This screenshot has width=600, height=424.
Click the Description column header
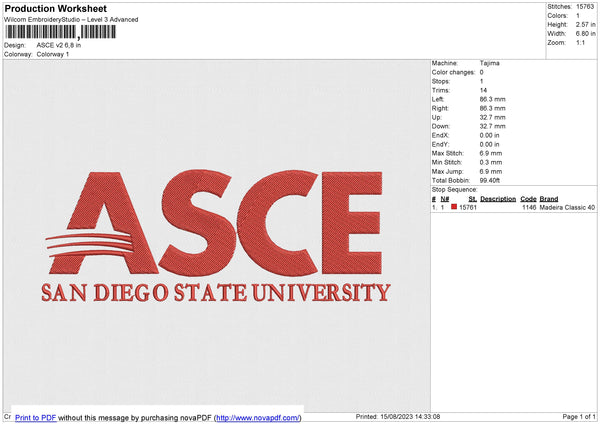[497, 199]
